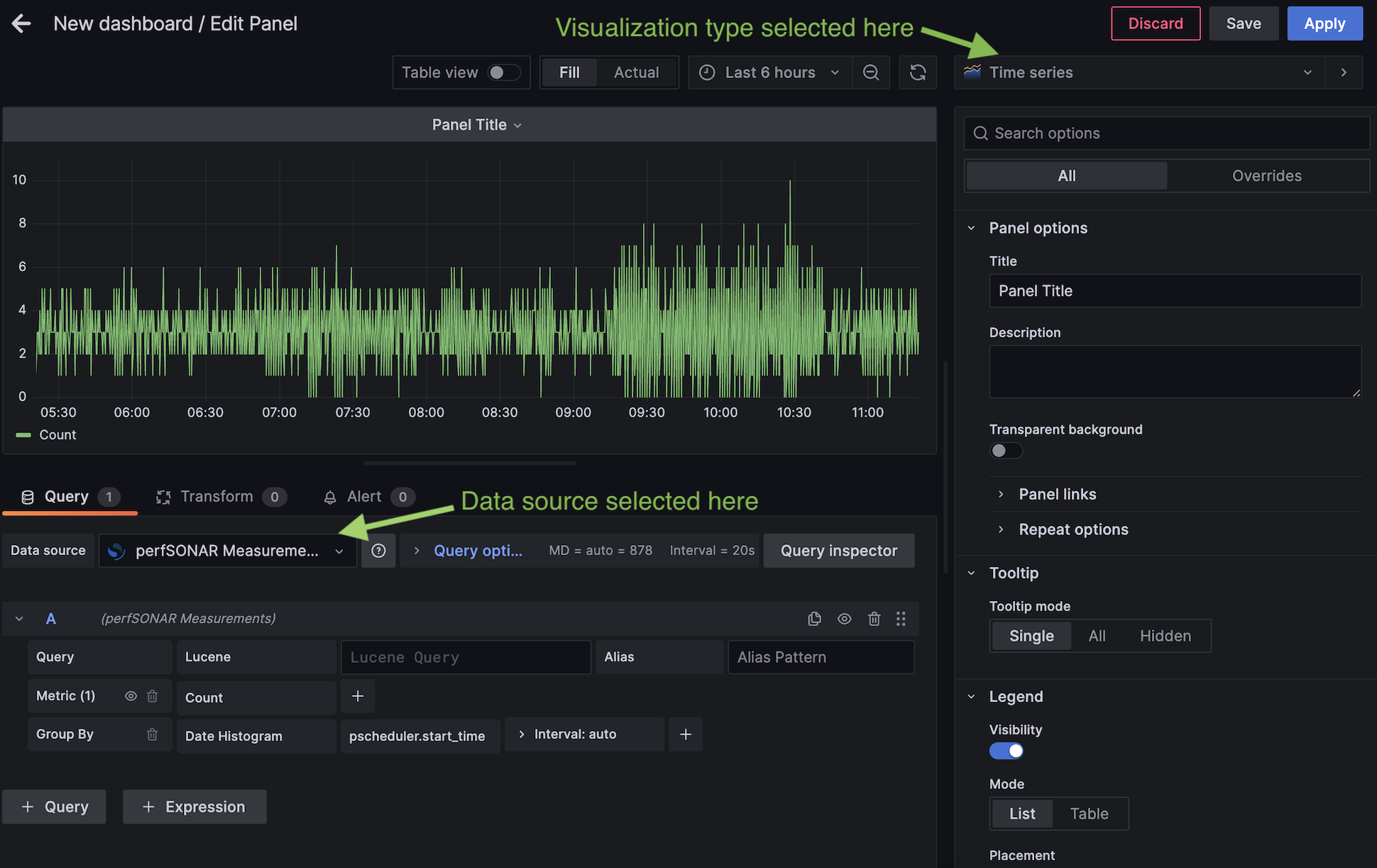Open the data source help icon
Screen dimensions: 1377x868
pos(378,551)
